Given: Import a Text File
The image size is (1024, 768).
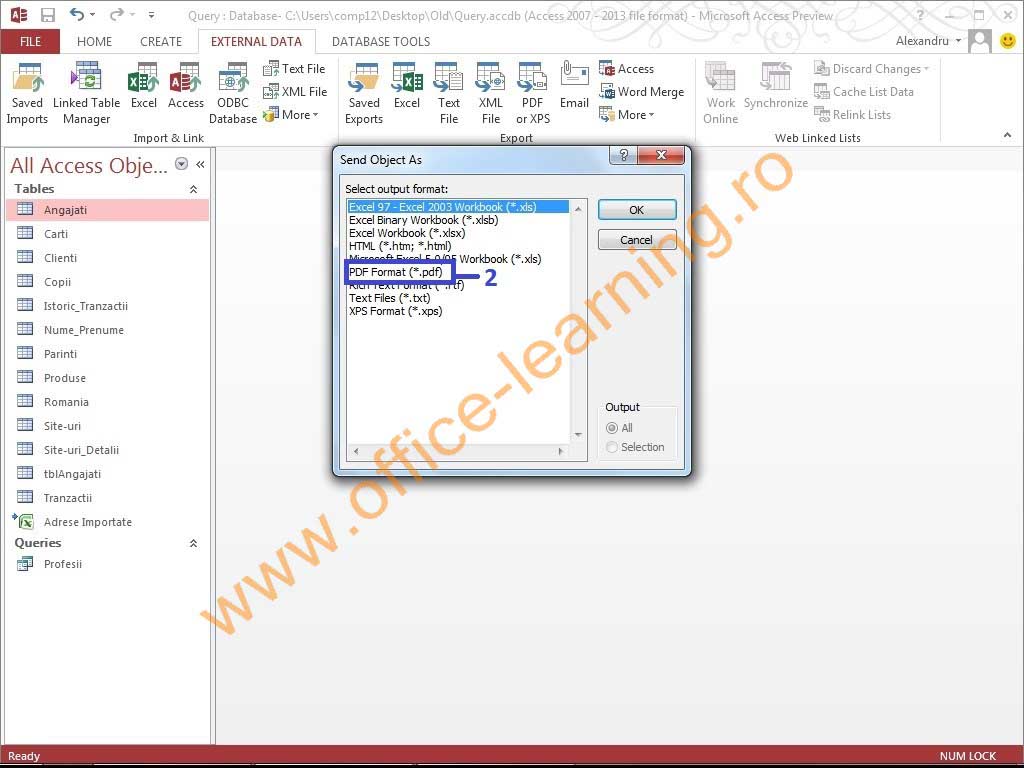Looking at the screenshot, I should coord(294,69).
